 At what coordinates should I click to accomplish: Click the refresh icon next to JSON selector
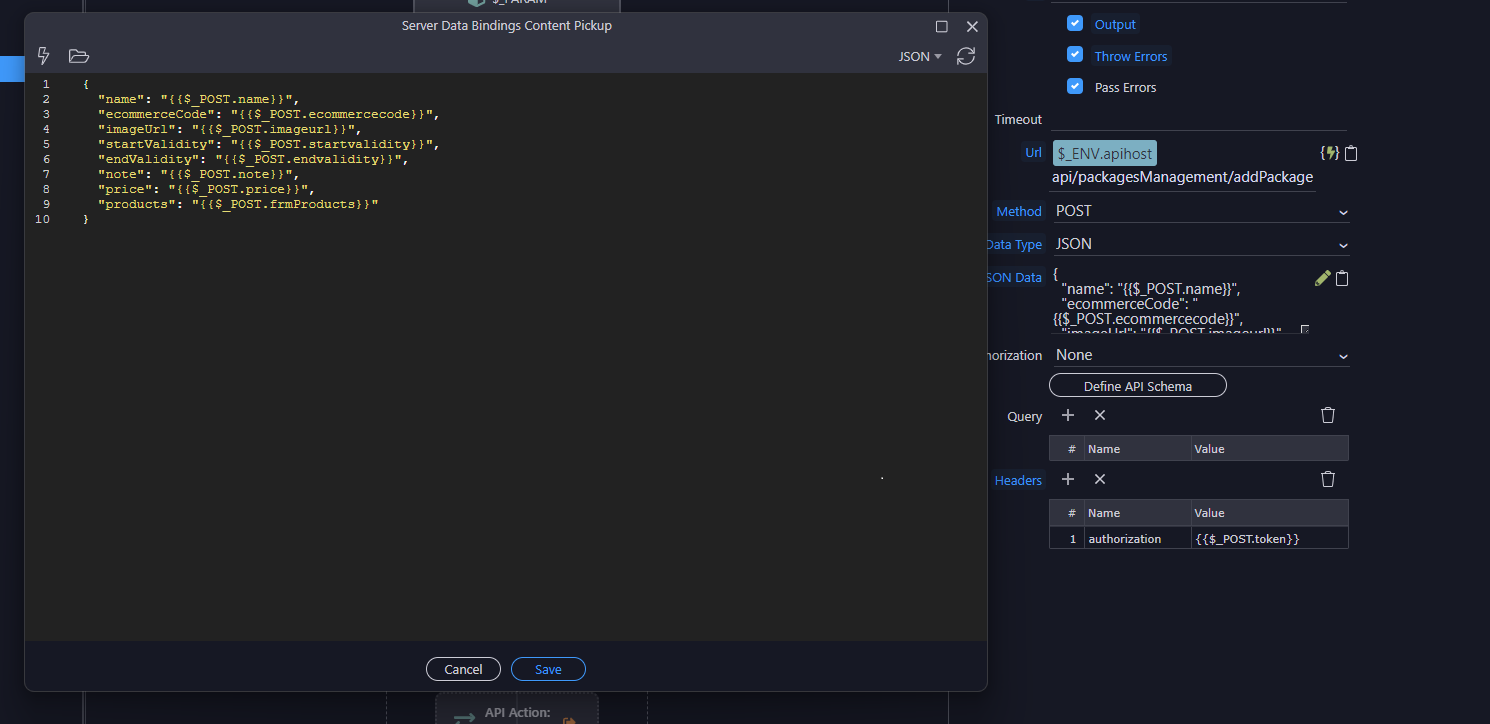pyautogui.click(x=964, y=56)
